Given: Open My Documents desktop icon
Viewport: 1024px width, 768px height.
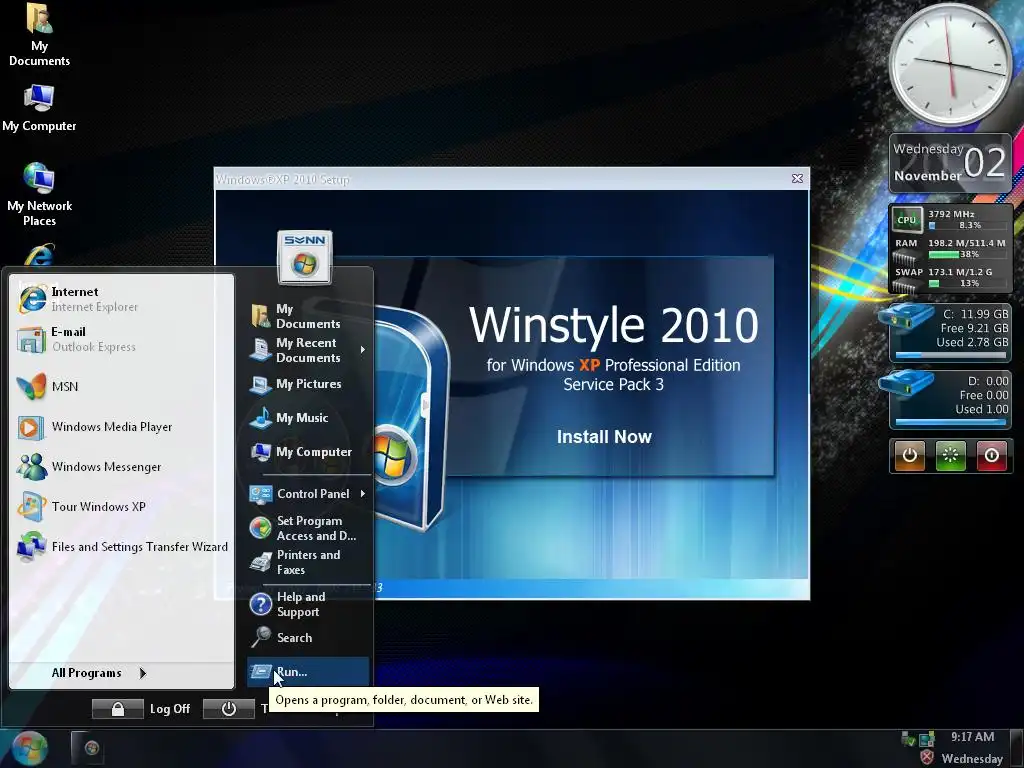Looking at the screenshot, I should pos(39,35).
